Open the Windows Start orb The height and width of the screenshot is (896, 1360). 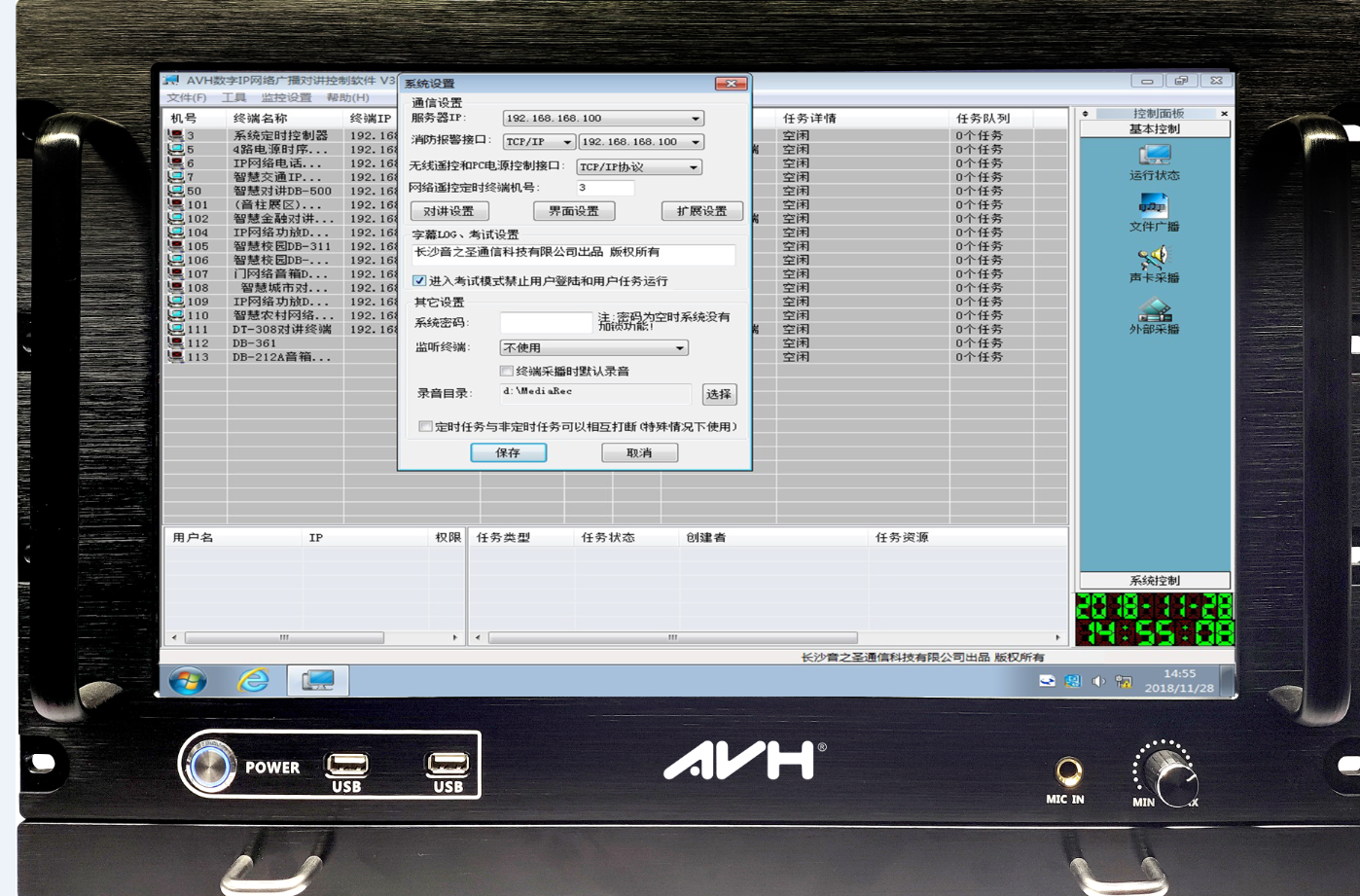tap(188, 680)
